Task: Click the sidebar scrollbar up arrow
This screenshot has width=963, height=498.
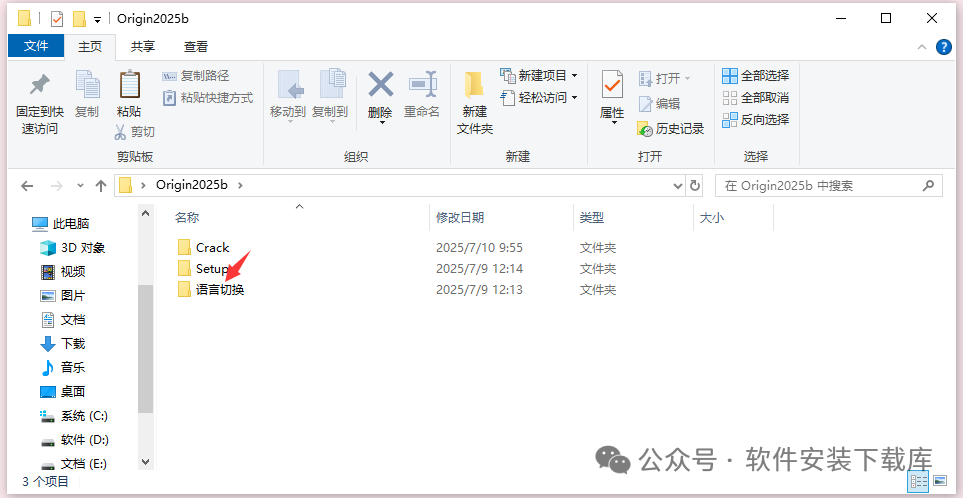Action: pos(146,214)
